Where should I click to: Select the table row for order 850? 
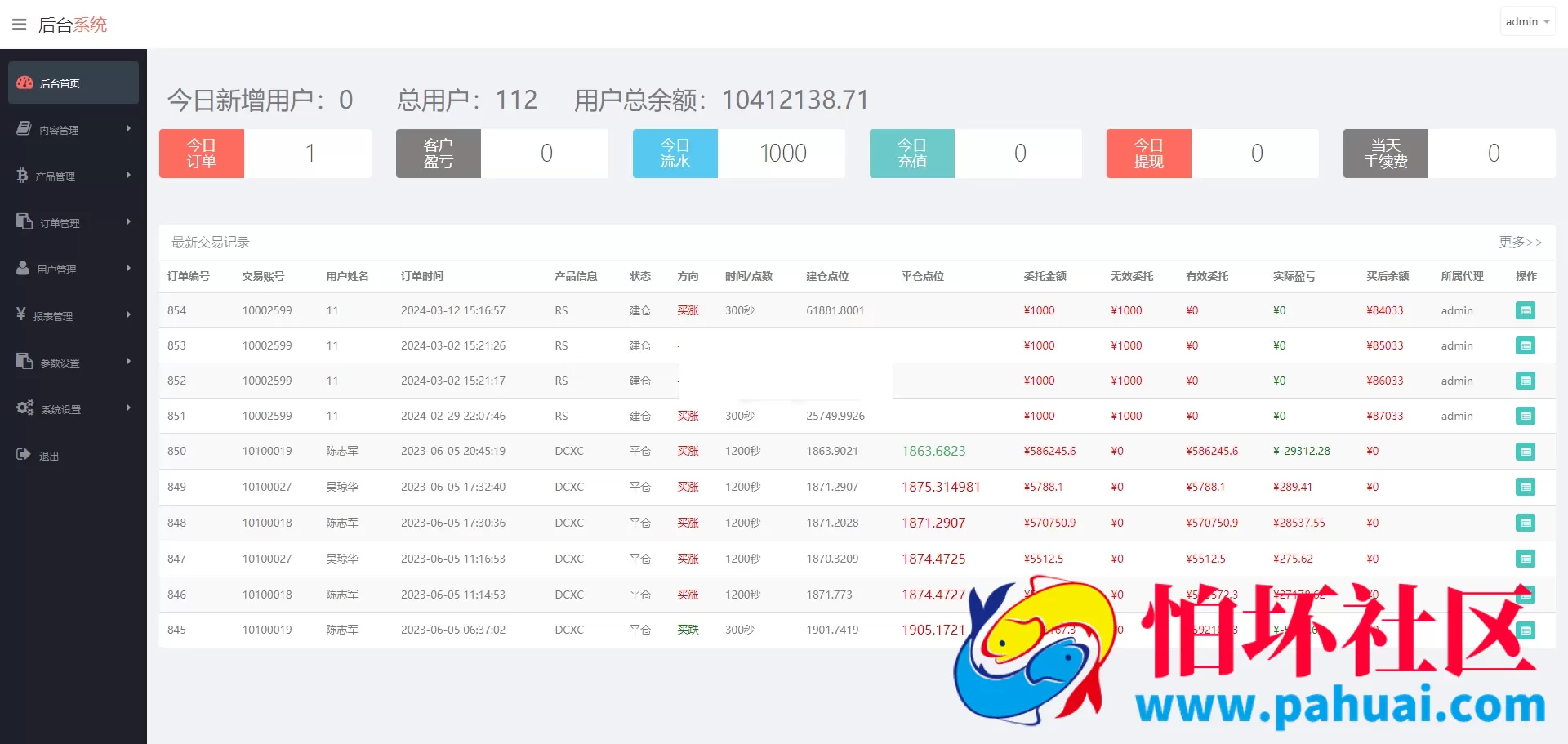click(x=572, y=451)
